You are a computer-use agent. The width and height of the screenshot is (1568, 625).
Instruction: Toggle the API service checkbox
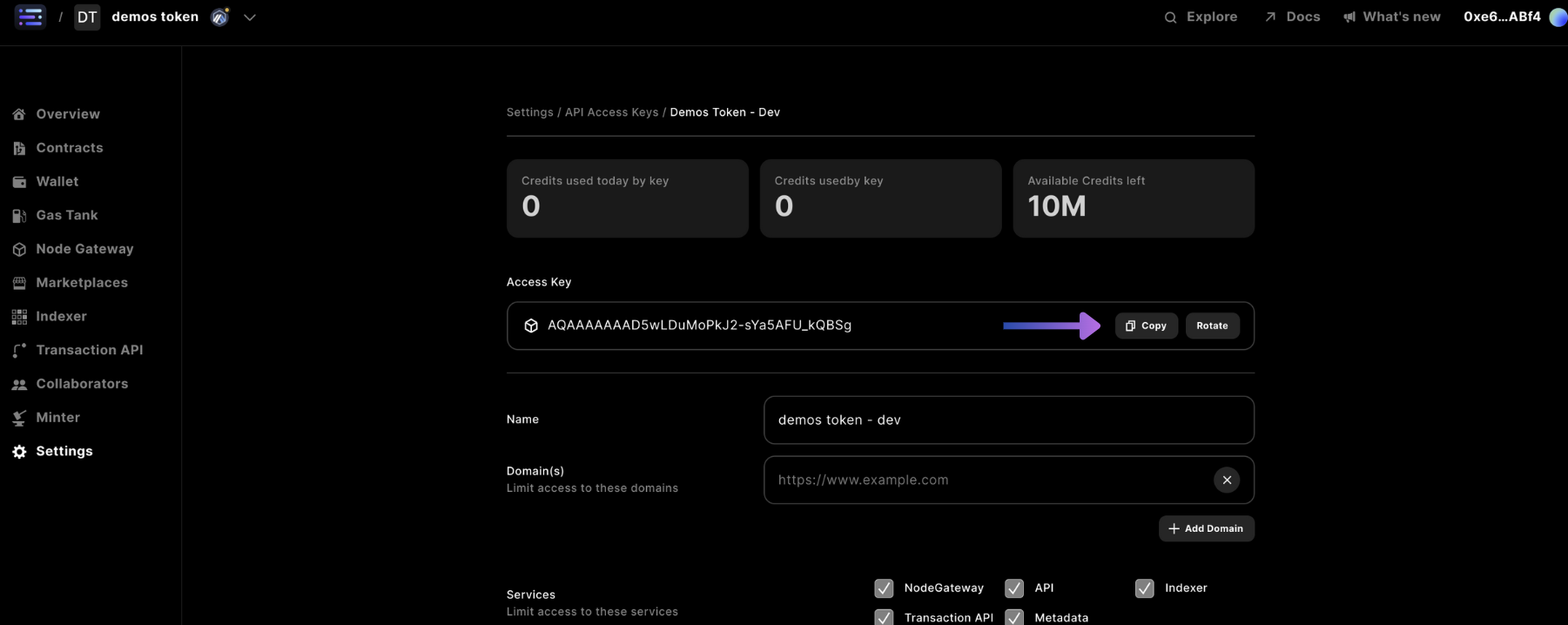1014,588
